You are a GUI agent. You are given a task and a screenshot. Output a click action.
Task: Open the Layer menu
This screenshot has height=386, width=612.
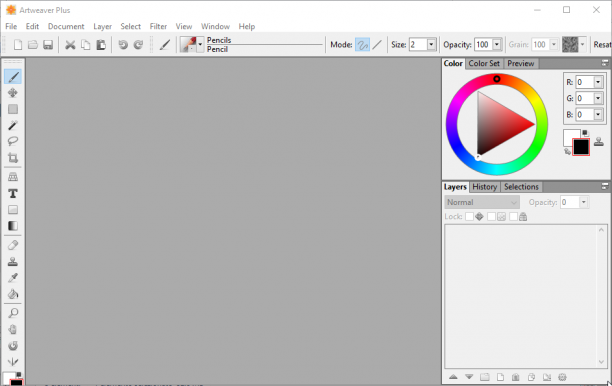pyautogui.click(x=102, y=27)
